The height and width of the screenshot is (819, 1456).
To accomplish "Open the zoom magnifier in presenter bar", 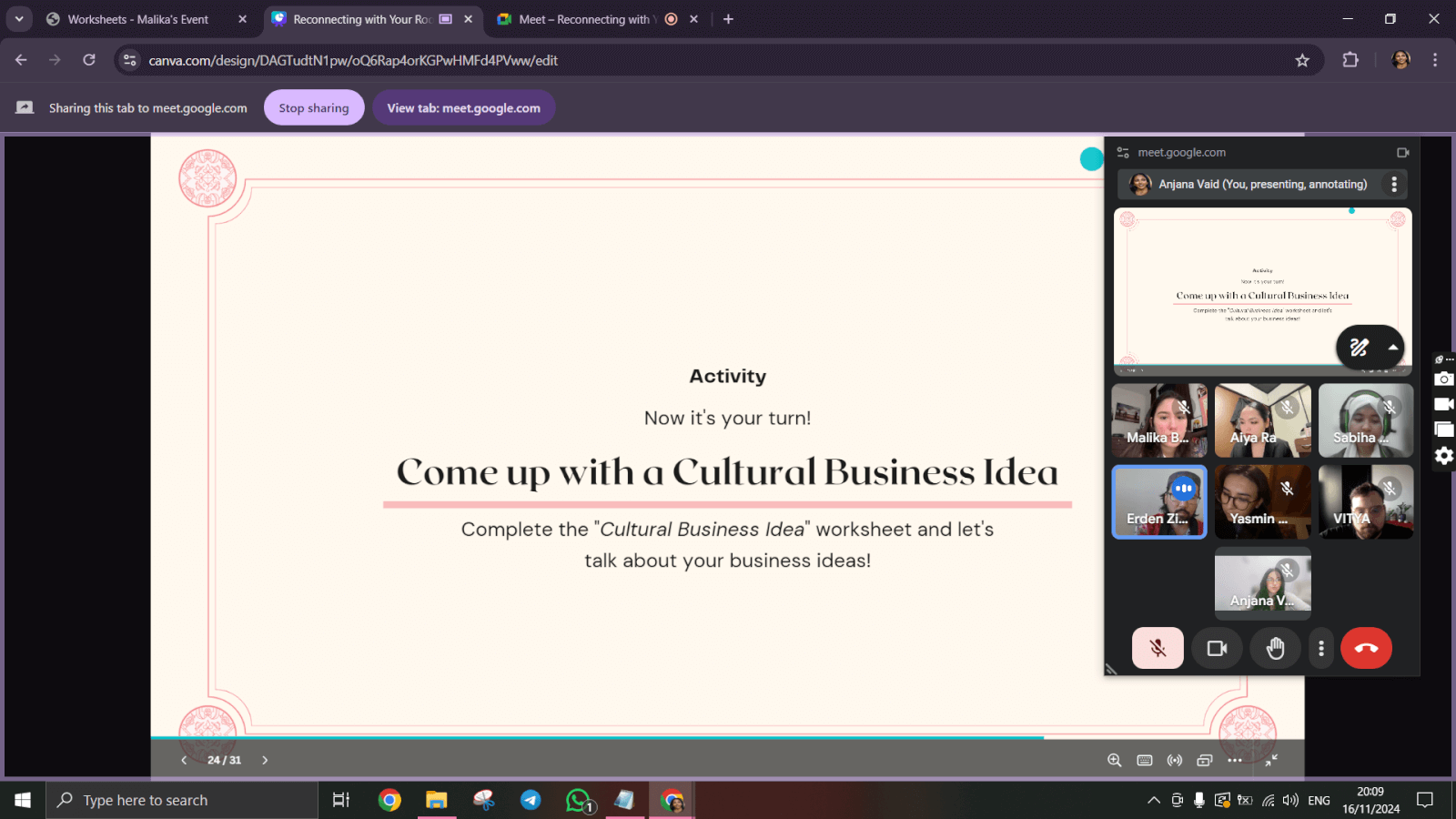I will (x=1114, y=760).
